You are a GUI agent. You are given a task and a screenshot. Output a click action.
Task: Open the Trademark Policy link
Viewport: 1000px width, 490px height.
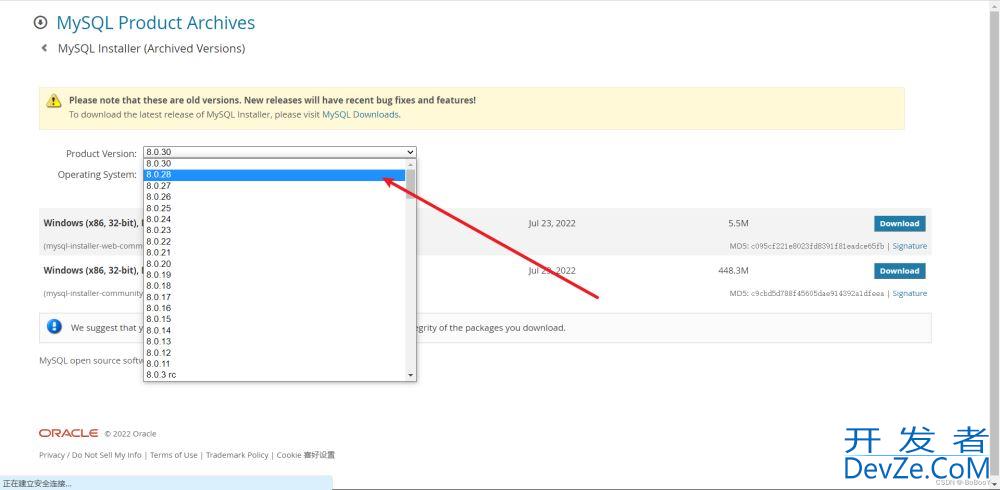tap(237, 455)
